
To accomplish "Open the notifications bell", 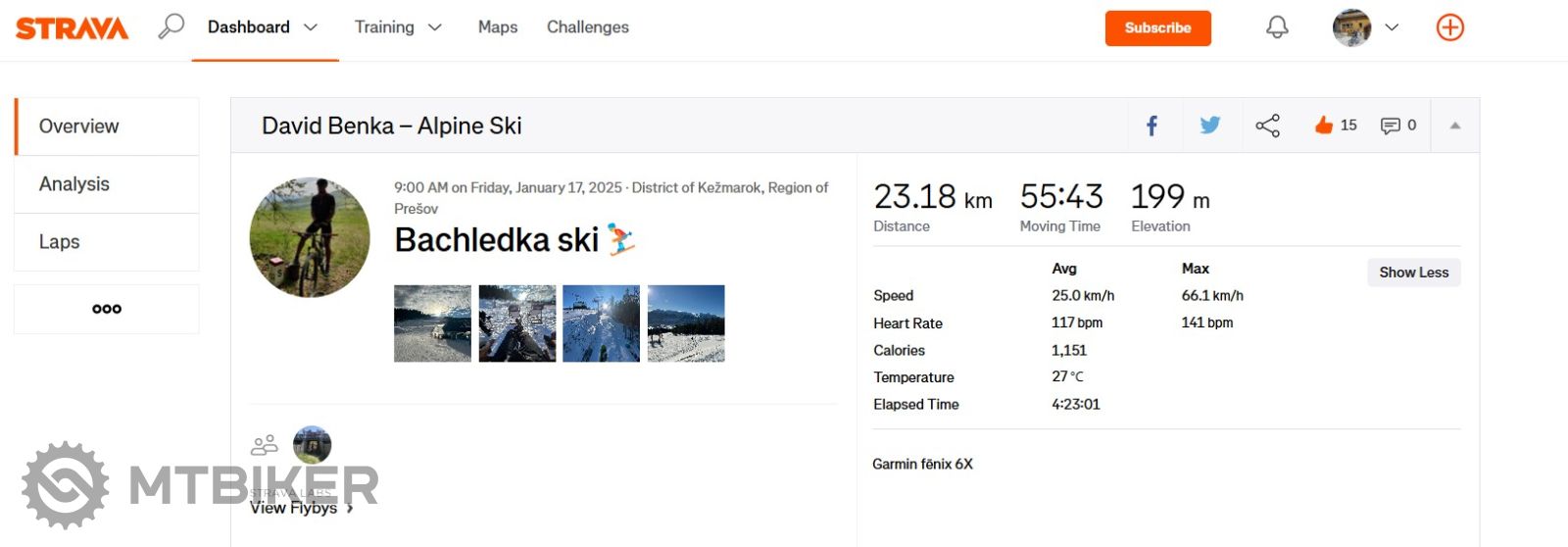I will 1277,27.
